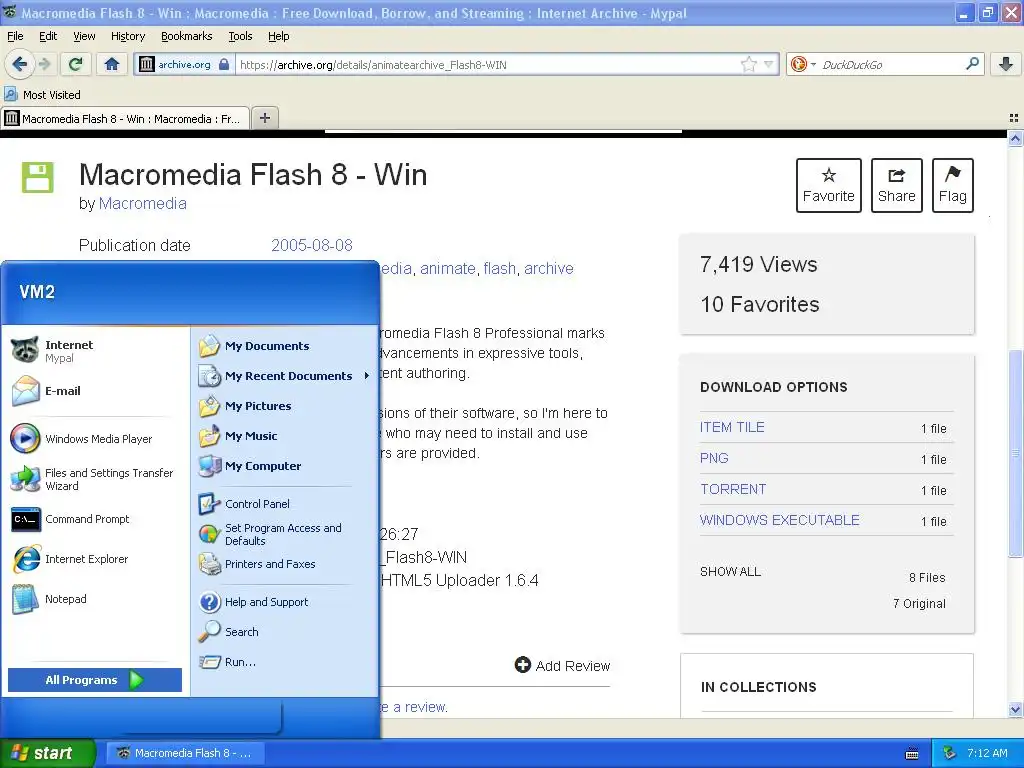Open the URL history dropdown arrow

[769, 64]
